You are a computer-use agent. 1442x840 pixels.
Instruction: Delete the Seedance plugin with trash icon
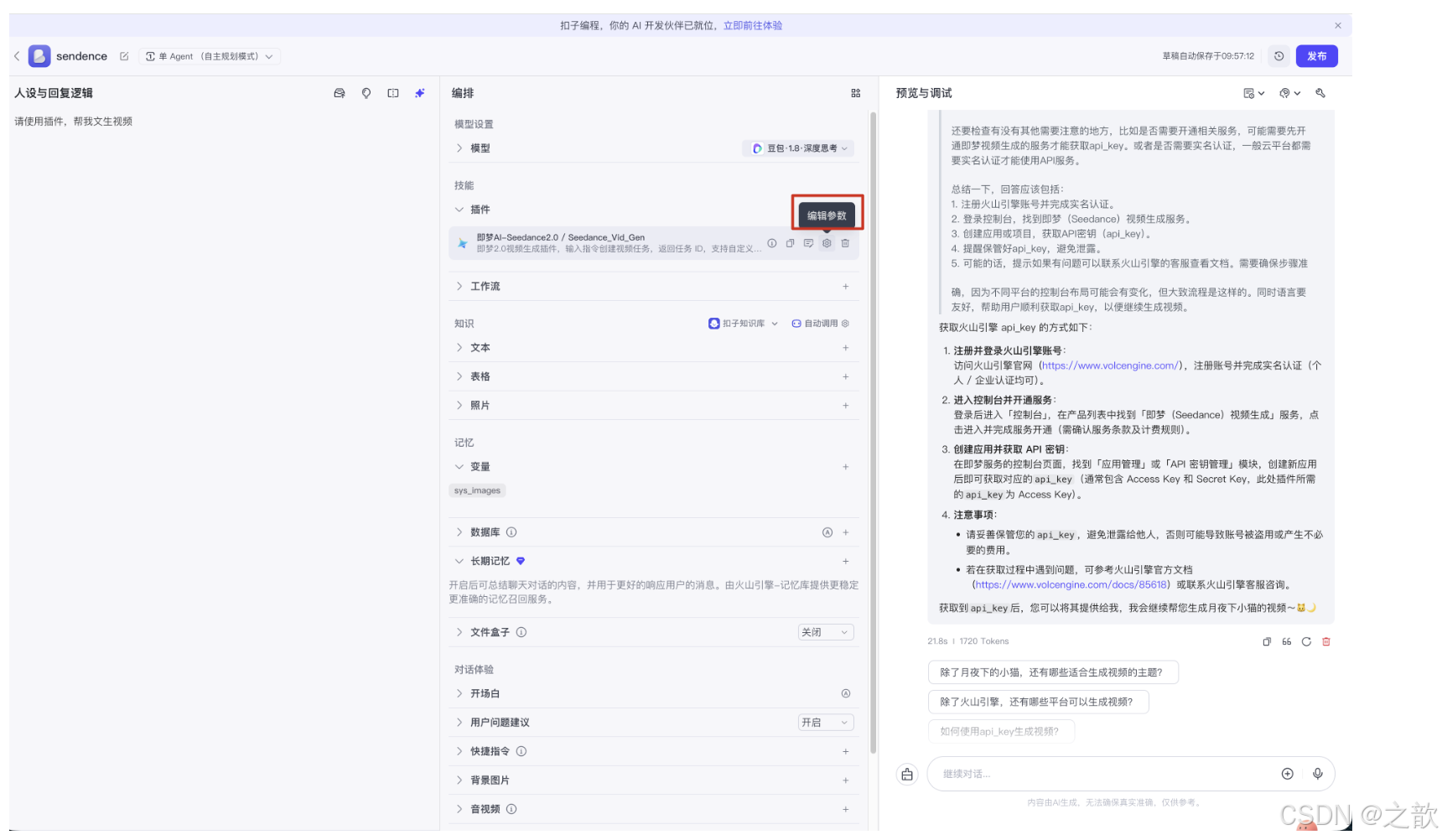coord(845,243)
